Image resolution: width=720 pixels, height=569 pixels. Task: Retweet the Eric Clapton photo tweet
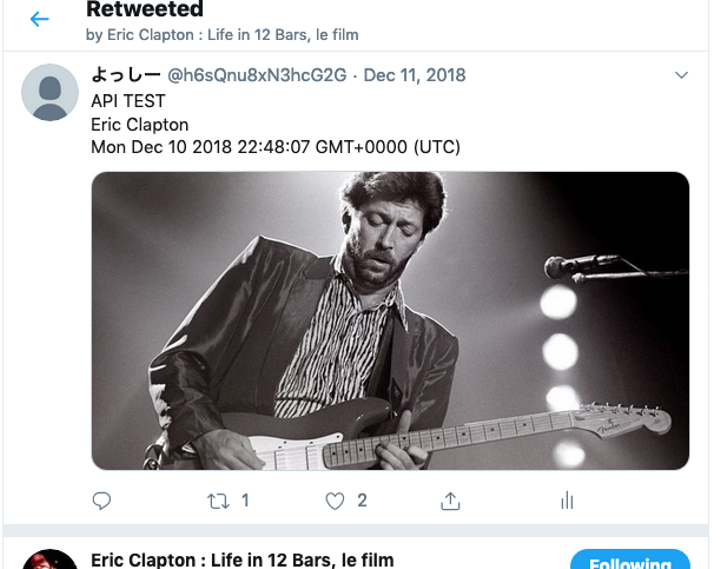click(x=218, y=501)
